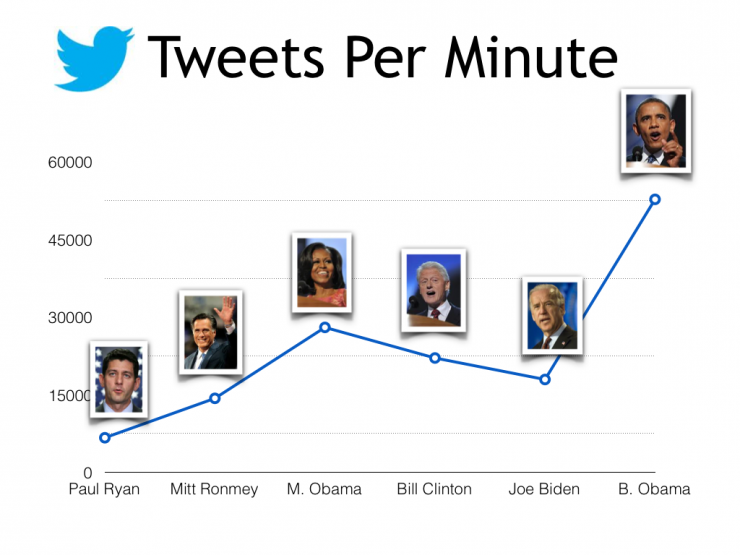Select the Mitt Romney waving photo
This screenshot has height=555, width=740.
tap(210, 332)
